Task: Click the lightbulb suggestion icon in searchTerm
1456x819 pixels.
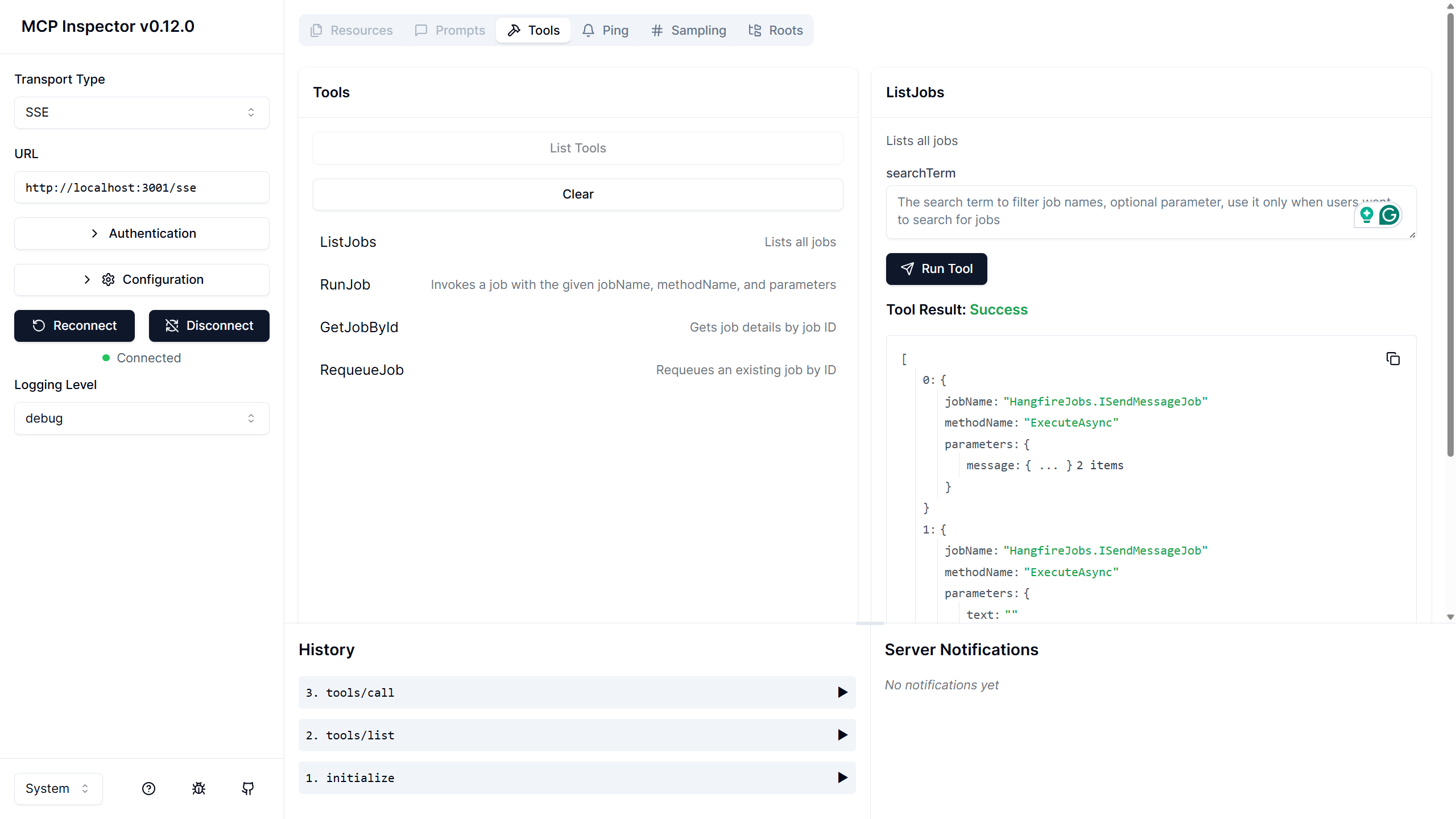Action: click(x=1367, y=215)
